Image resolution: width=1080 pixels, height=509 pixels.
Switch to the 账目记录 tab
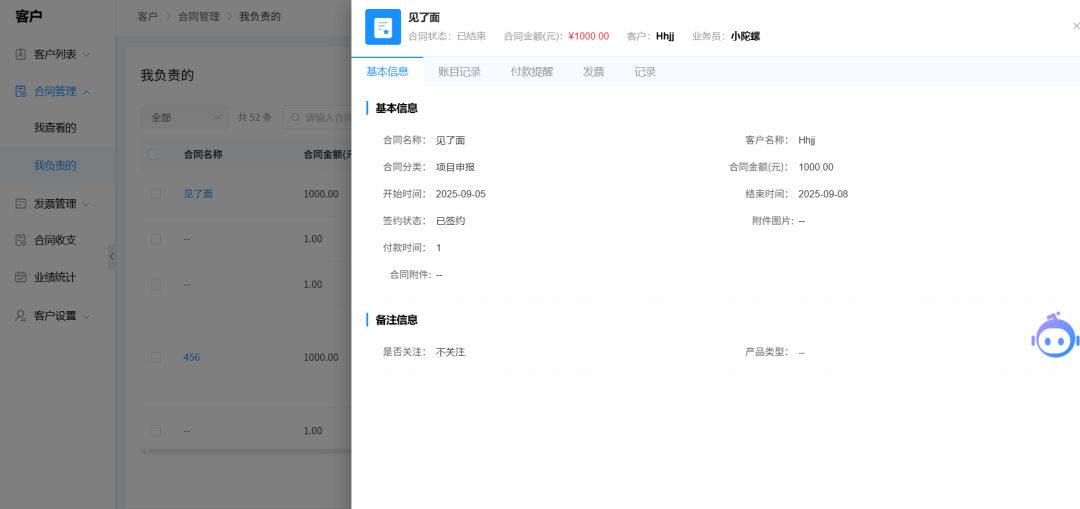click(x=459, y=72)
